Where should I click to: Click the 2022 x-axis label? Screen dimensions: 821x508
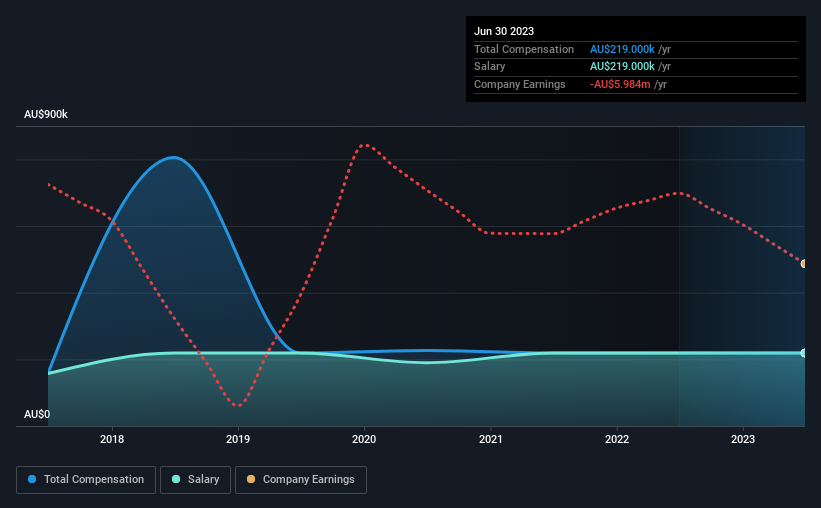617,439
